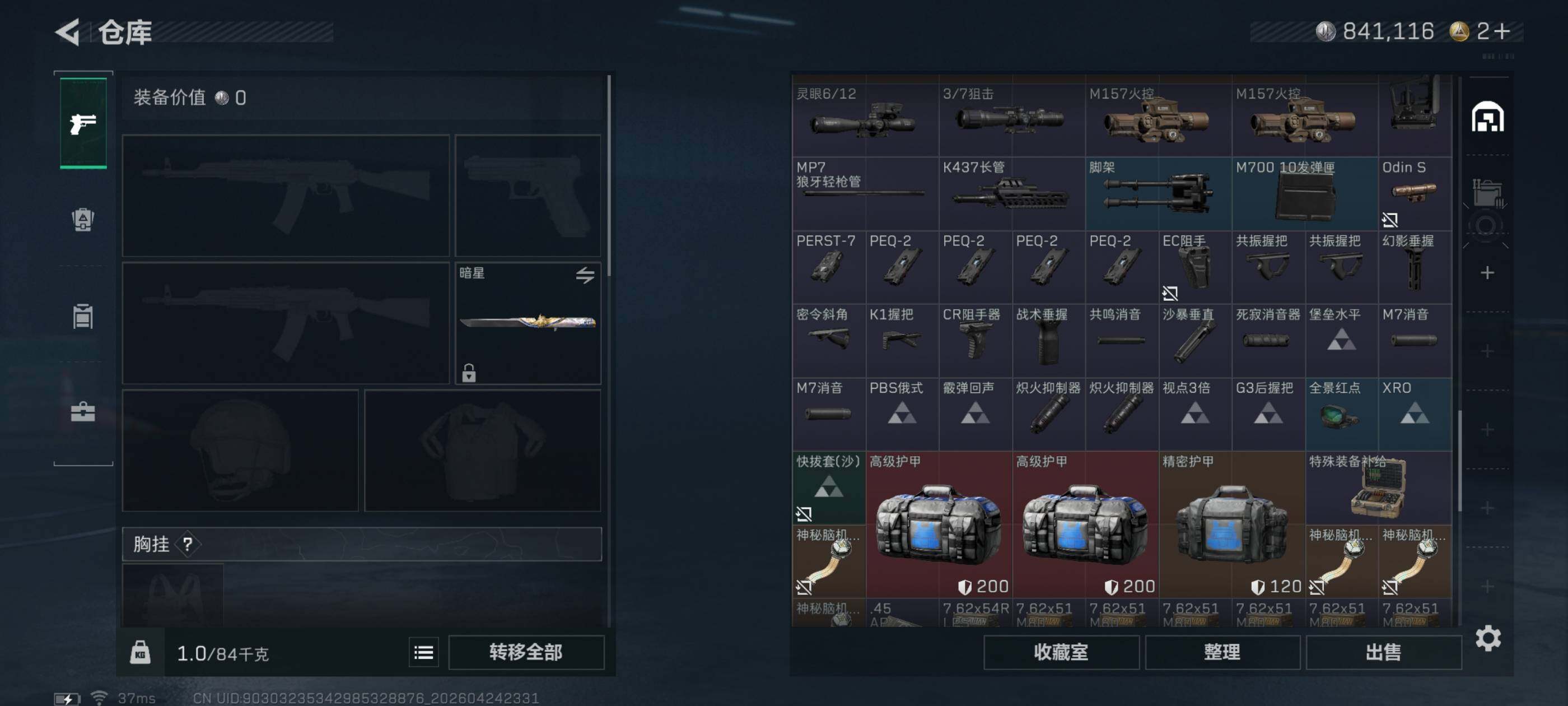Image resolution: width=1568 pixels, height=706 pixels.
Task: Open the settings gear icon
Action: (1488, 638)
